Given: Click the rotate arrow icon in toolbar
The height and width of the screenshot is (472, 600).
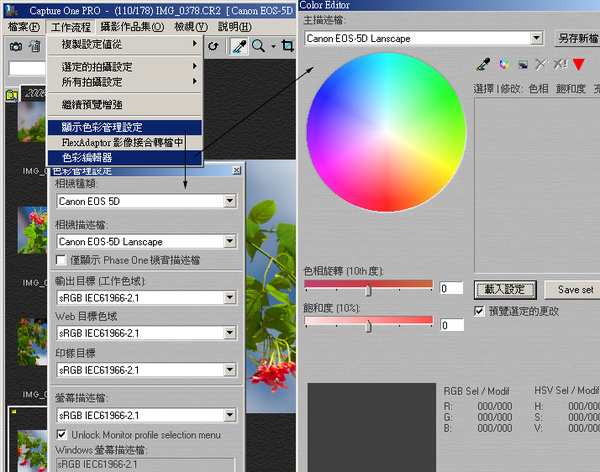Looking at the screenshot, I should [x=213, y=46].
